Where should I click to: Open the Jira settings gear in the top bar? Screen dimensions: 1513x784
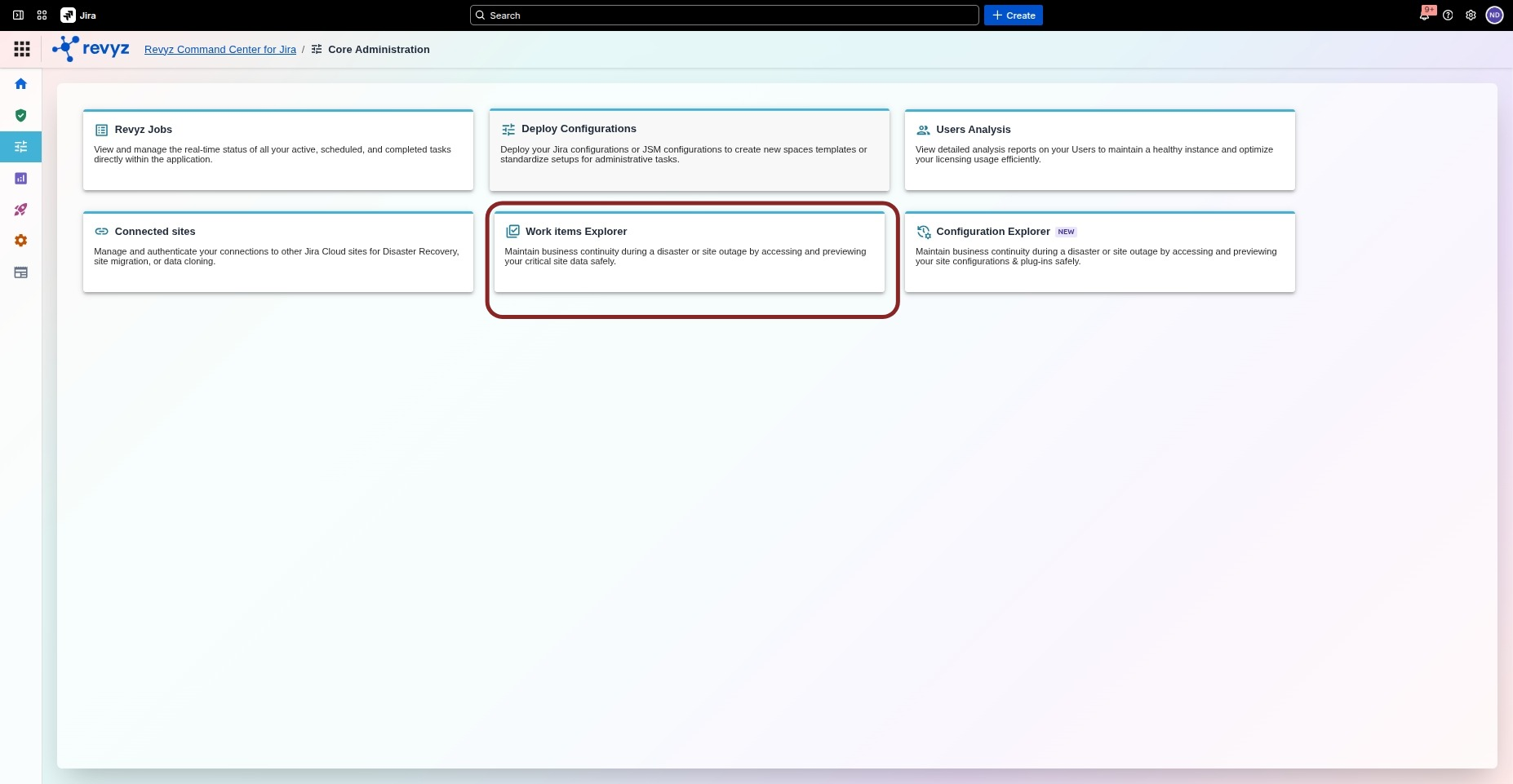[x=1471, y=16]
